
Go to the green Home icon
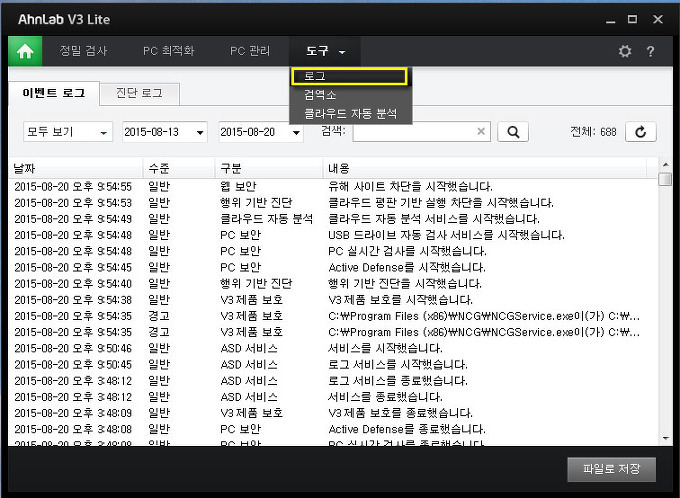click(25, 51)
